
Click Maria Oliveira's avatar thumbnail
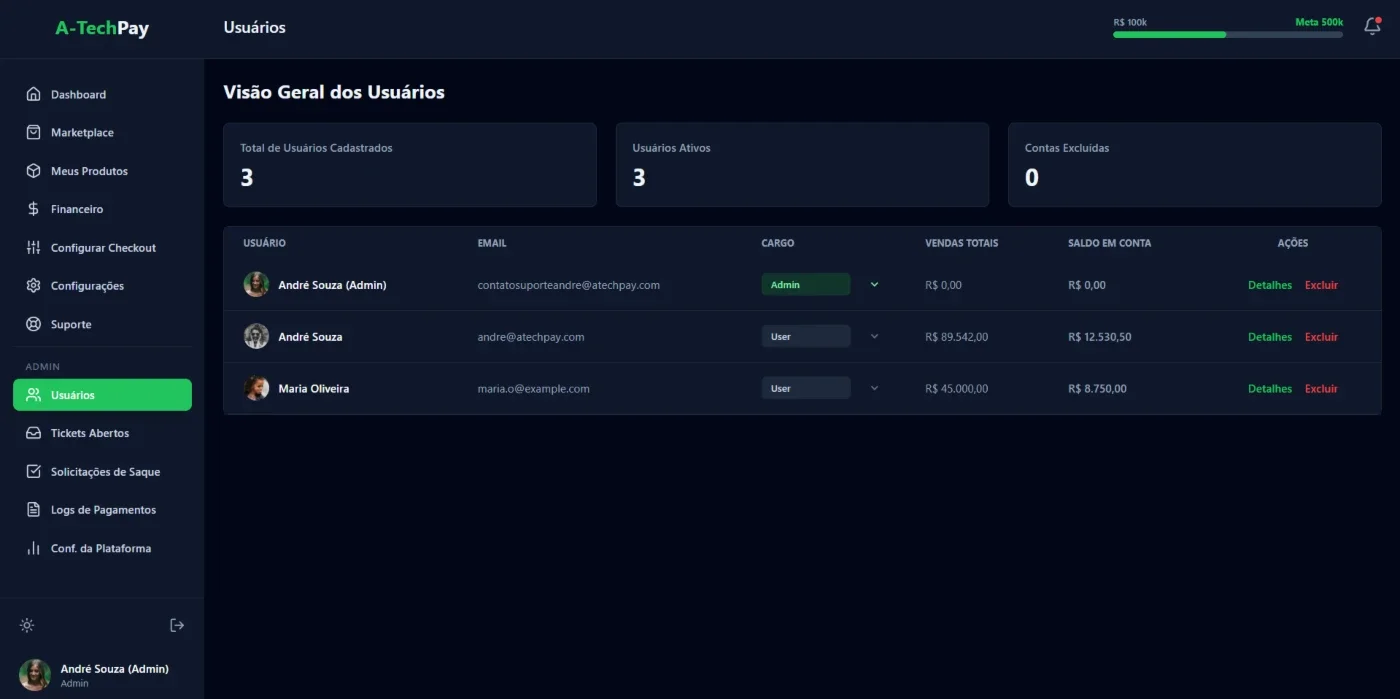point(256,388)
